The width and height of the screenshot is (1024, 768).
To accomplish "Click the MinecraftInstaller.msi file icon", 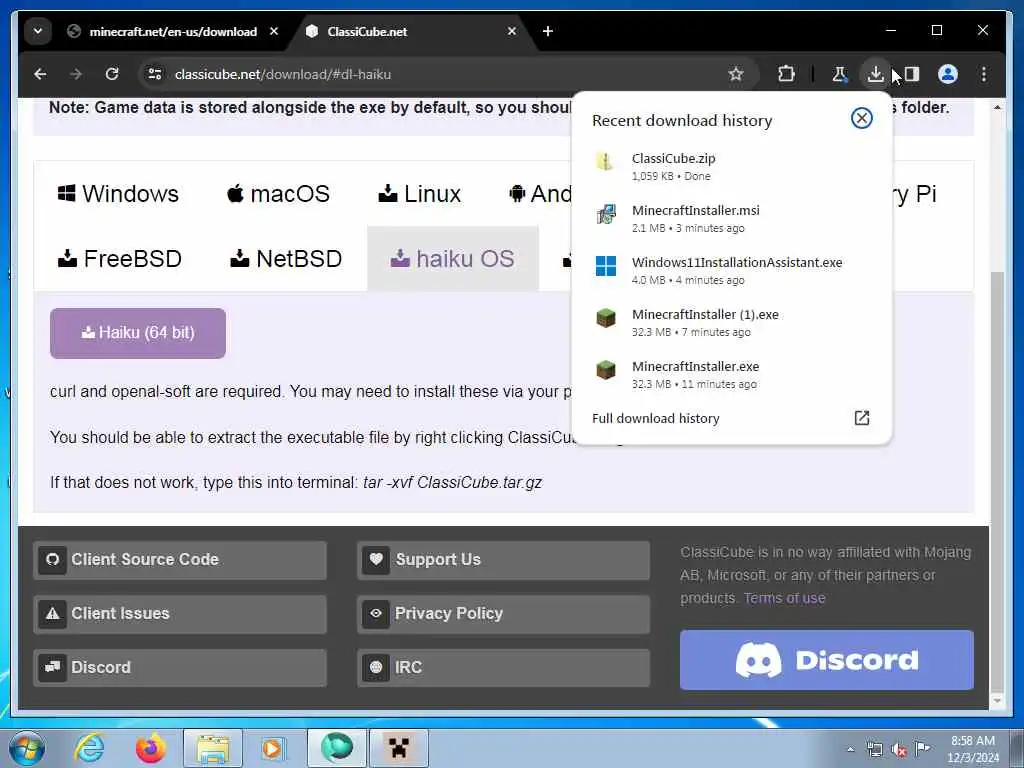I will (x=605, y=214).
